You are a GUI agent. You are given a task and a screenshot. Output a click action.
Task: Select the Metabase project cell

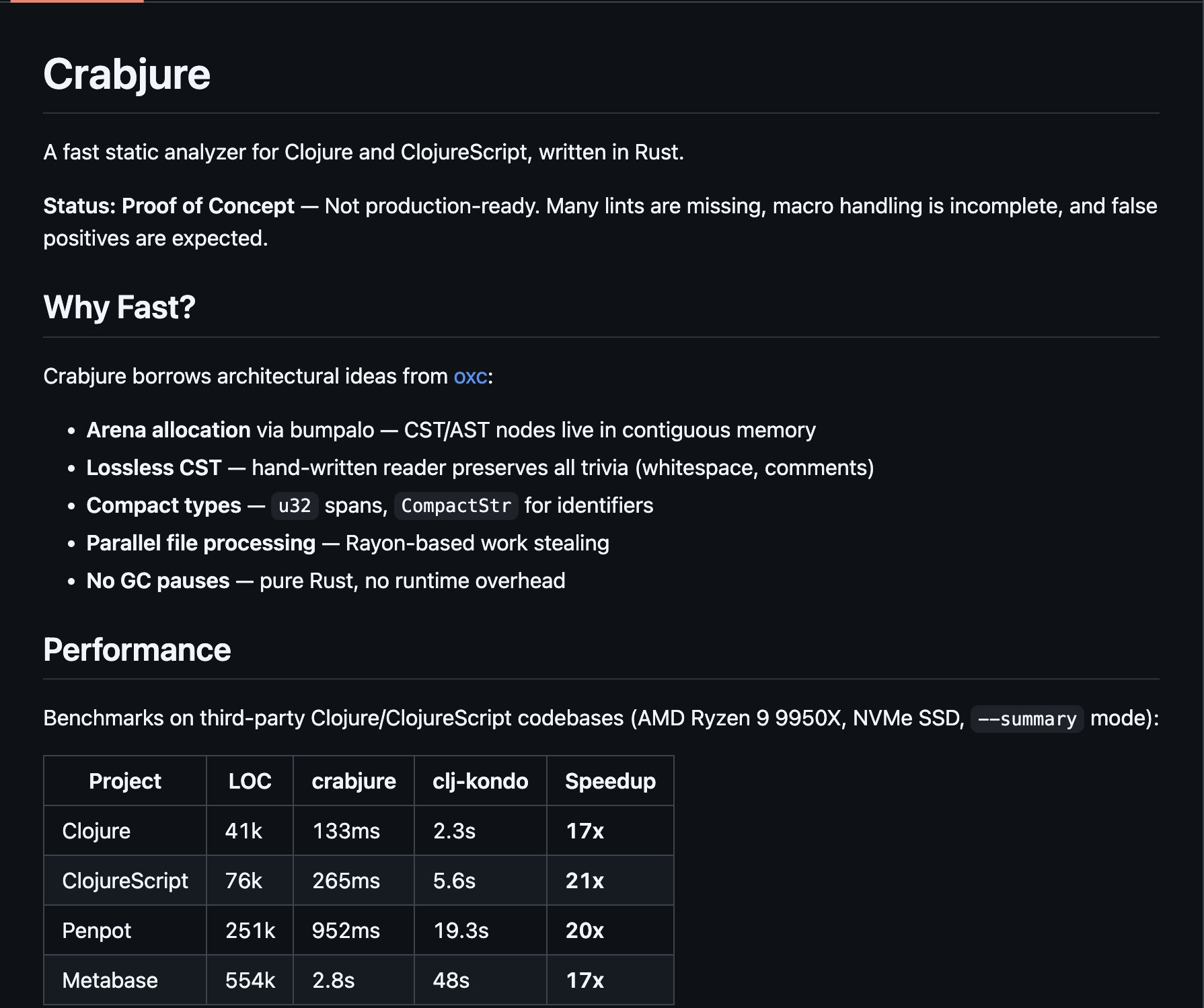coord(110,980)
